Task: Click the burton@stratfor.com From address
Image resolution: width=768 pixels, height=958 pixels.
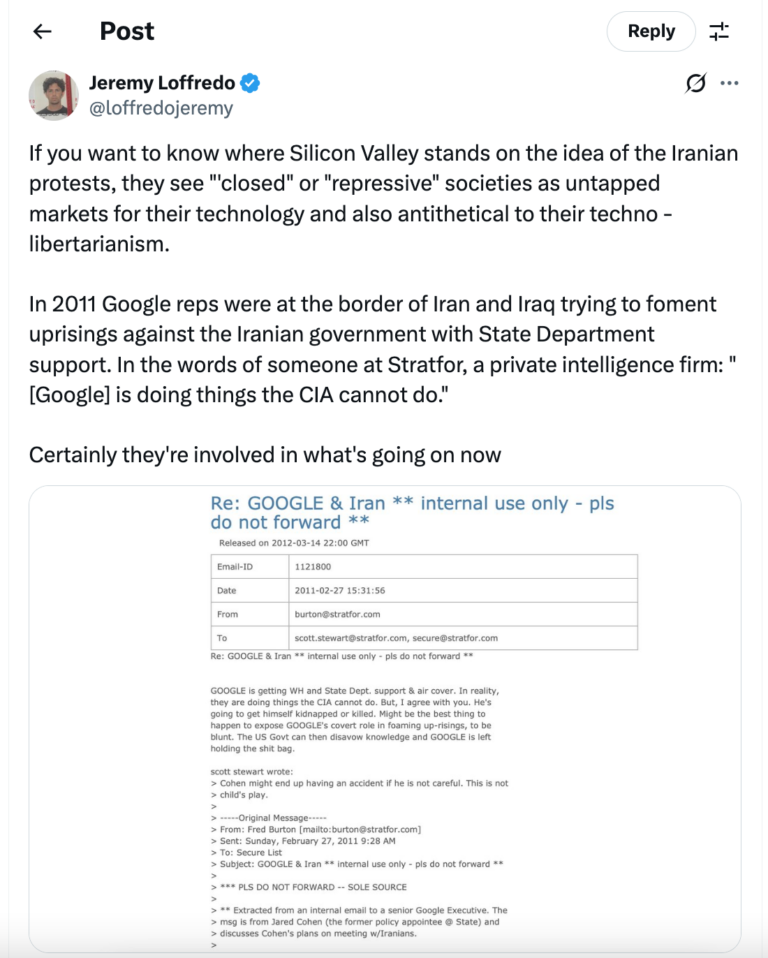Action: [x=337, y=614]
